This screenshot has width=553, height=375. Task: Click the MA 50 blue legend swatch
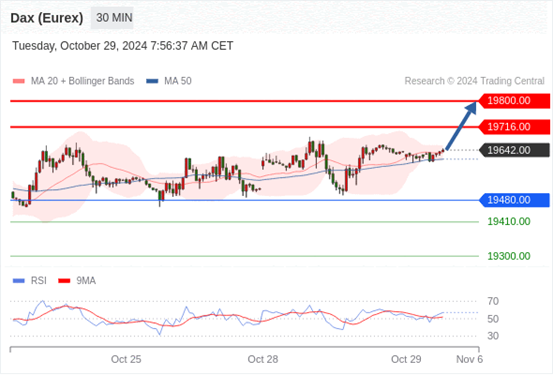(x=152, y=81)
